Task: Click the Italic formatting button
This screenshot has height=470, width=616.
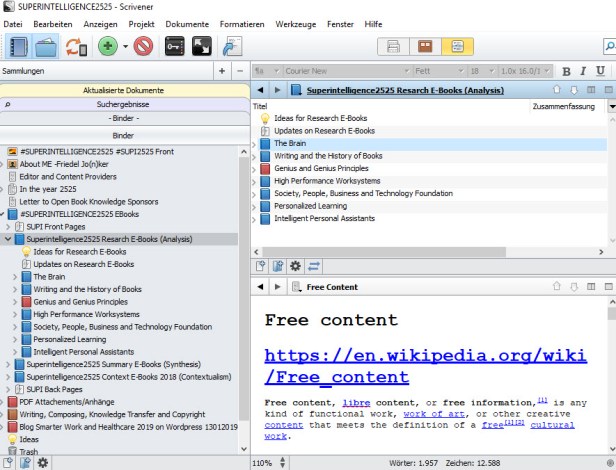Action: [583, 71]
